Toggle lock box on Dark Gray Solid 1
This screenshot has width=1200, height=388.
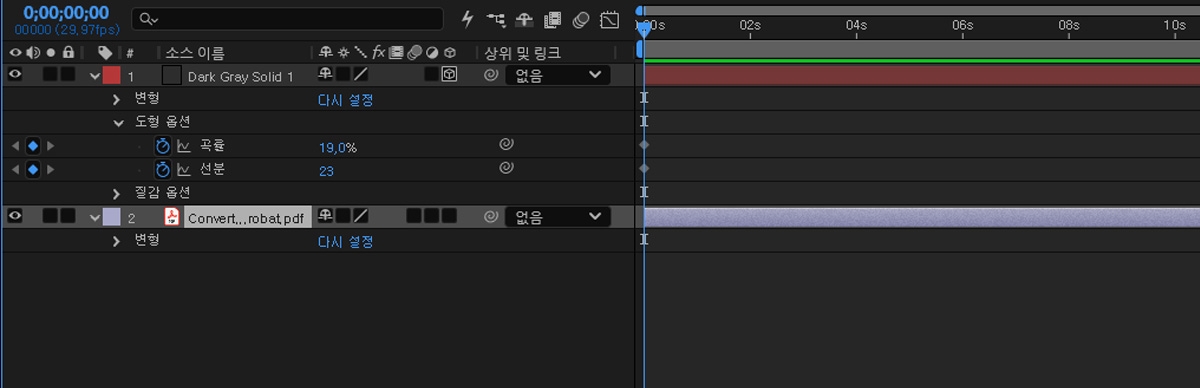[67, 75]
